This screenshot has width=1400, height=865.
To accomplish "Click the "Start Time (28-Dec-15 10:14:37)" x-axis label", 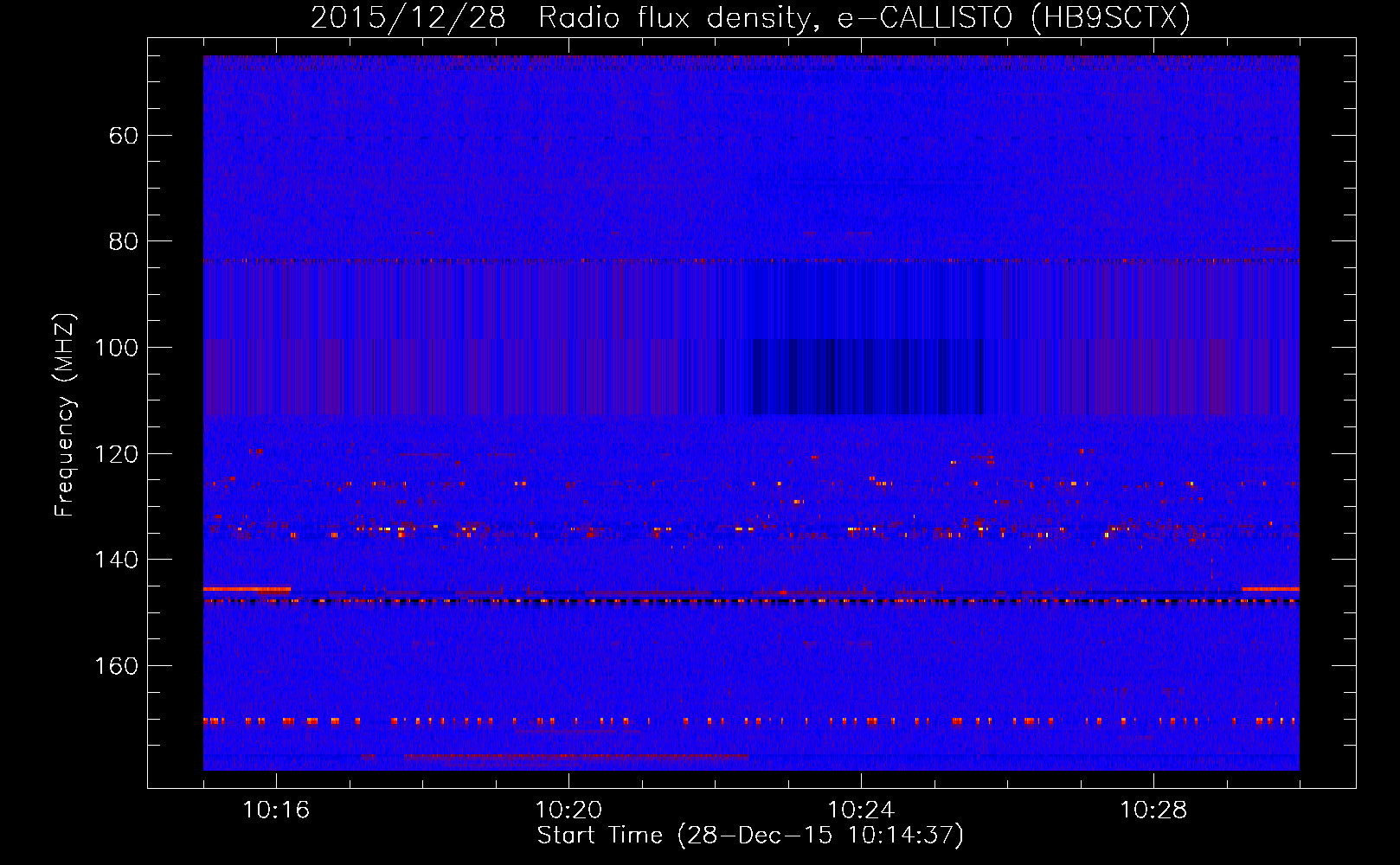I will click(750, 836).
